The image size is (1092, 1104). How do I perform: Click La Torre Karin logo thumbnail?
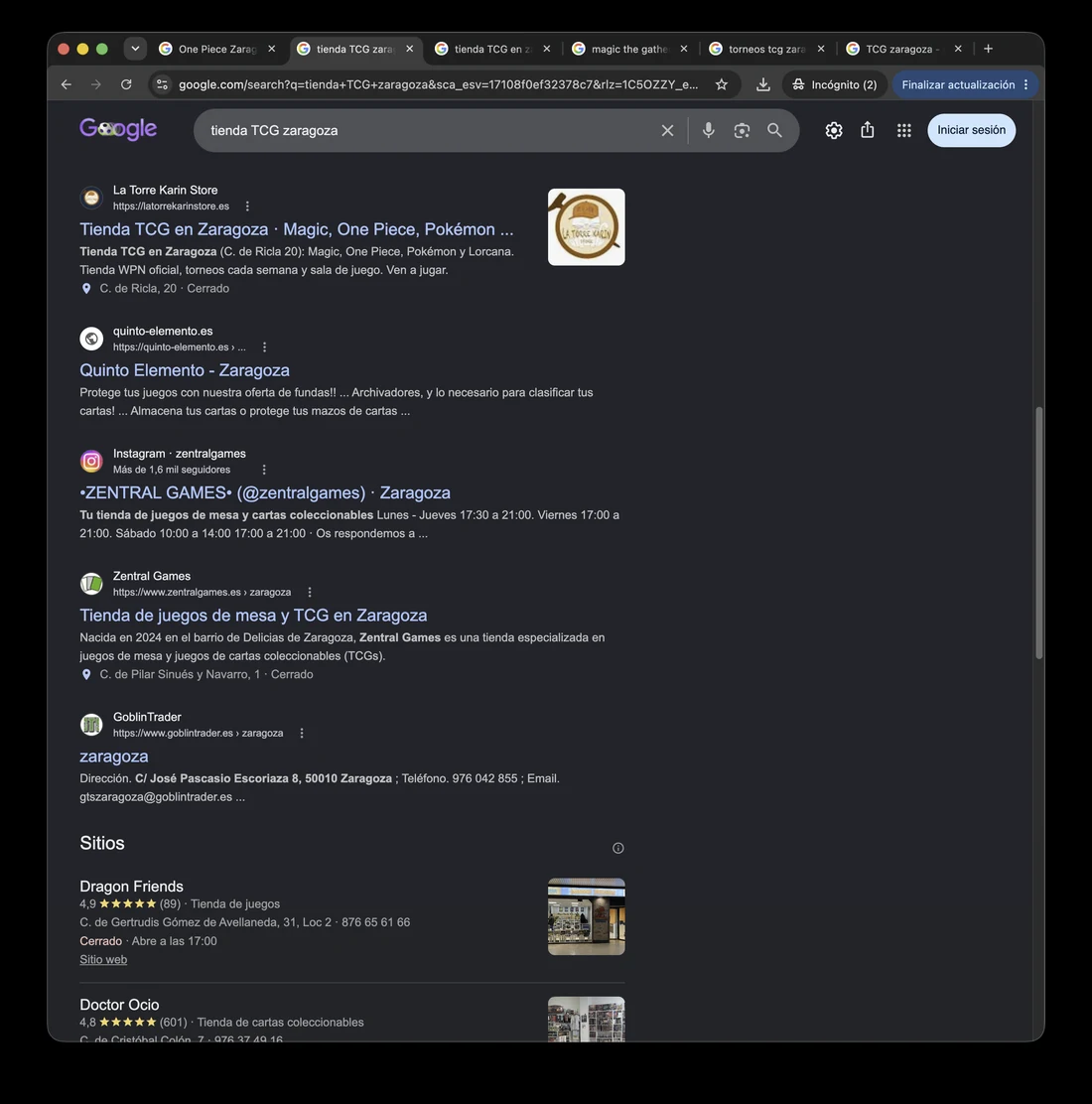click(x=587, y=226)
